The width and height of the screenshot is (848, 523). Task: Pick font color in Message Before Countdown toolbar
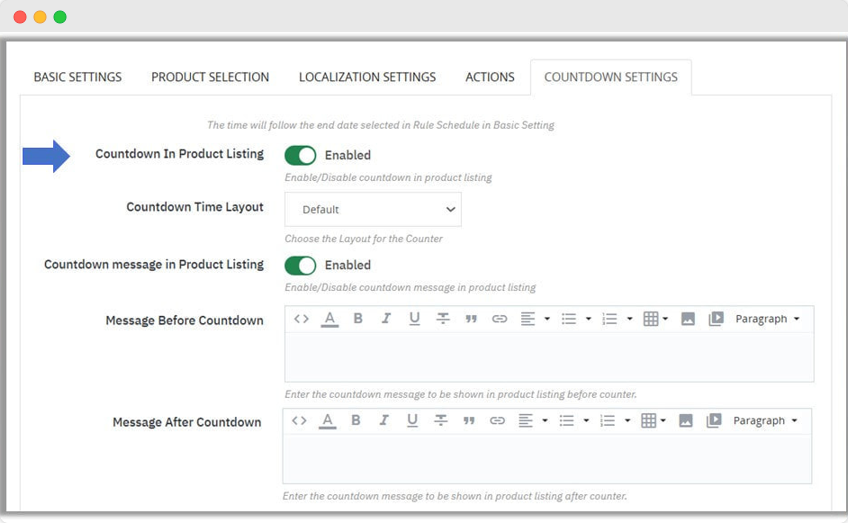coord(329,319)
